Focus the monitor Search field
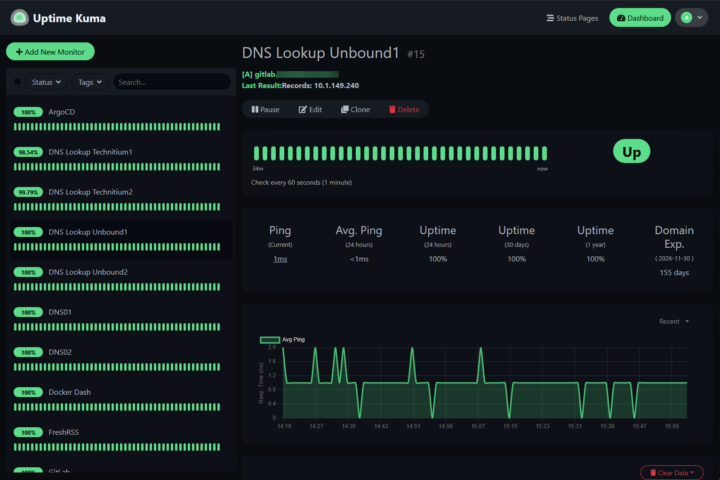 tap(172, 82)
